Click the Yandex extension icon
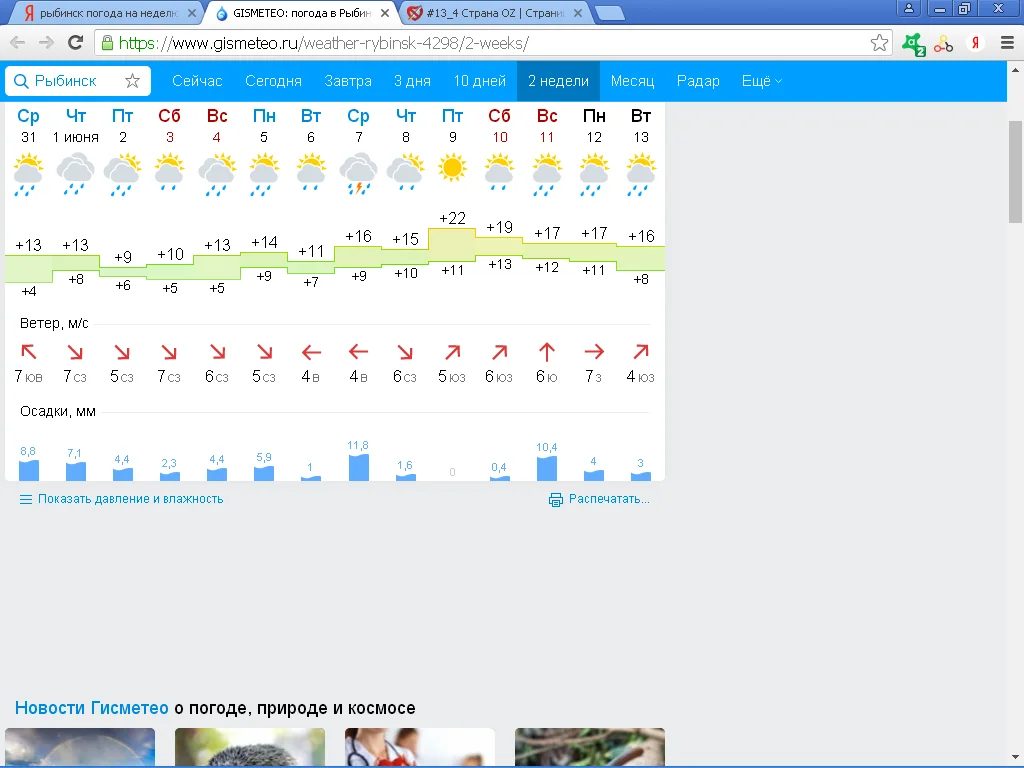 [x=975, y=43]
